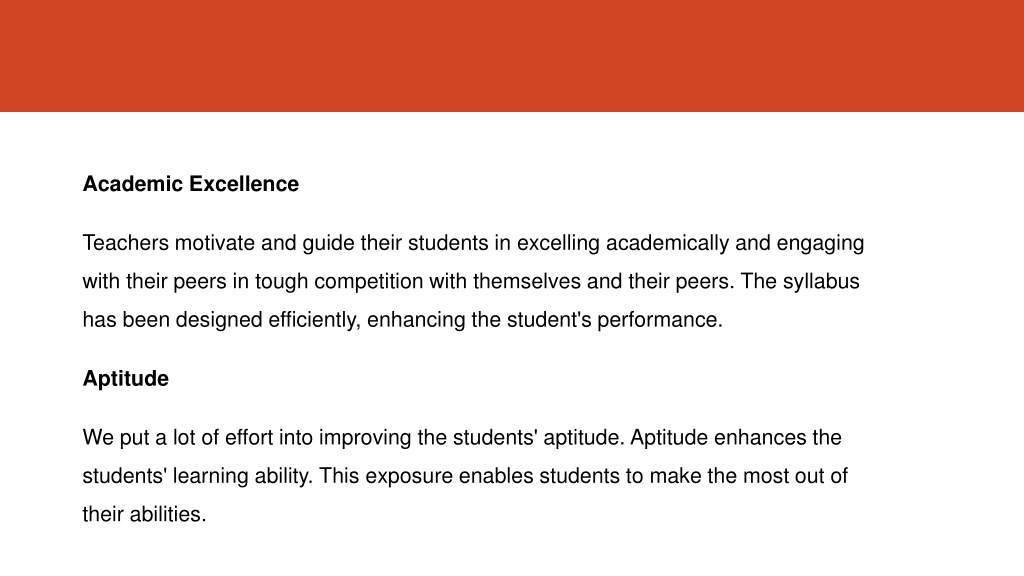Click the word "engaging" at end of first line

coord(820,244)
